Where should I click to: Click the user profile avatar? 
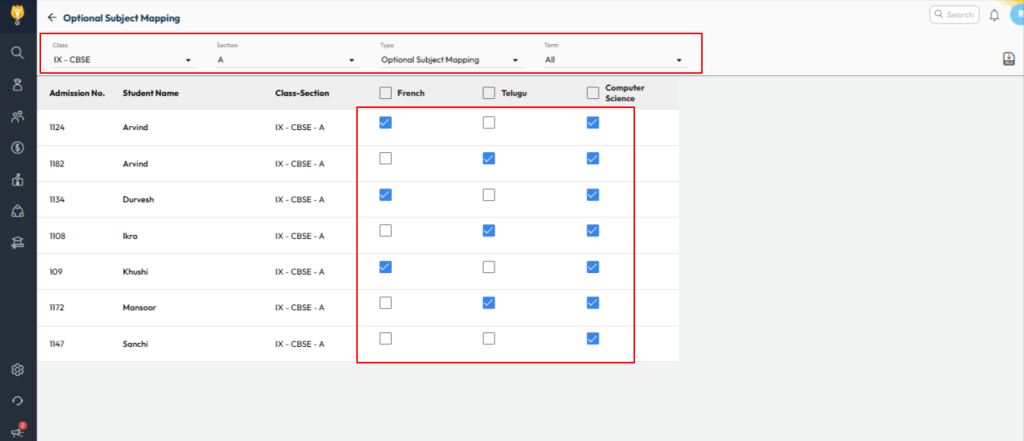coord(1017,13)
